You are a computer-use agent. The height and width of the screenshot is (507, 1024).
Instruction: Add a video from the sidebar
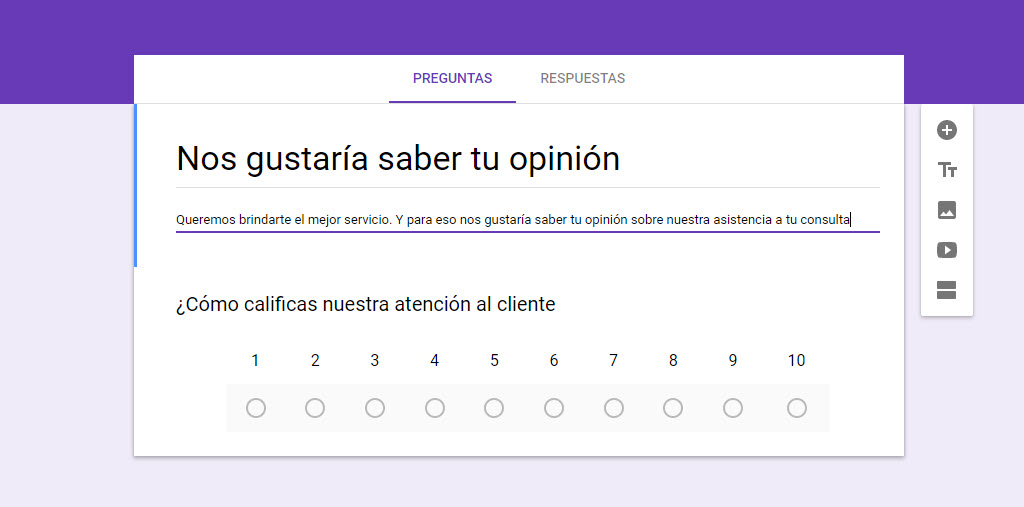coord(947,250)
